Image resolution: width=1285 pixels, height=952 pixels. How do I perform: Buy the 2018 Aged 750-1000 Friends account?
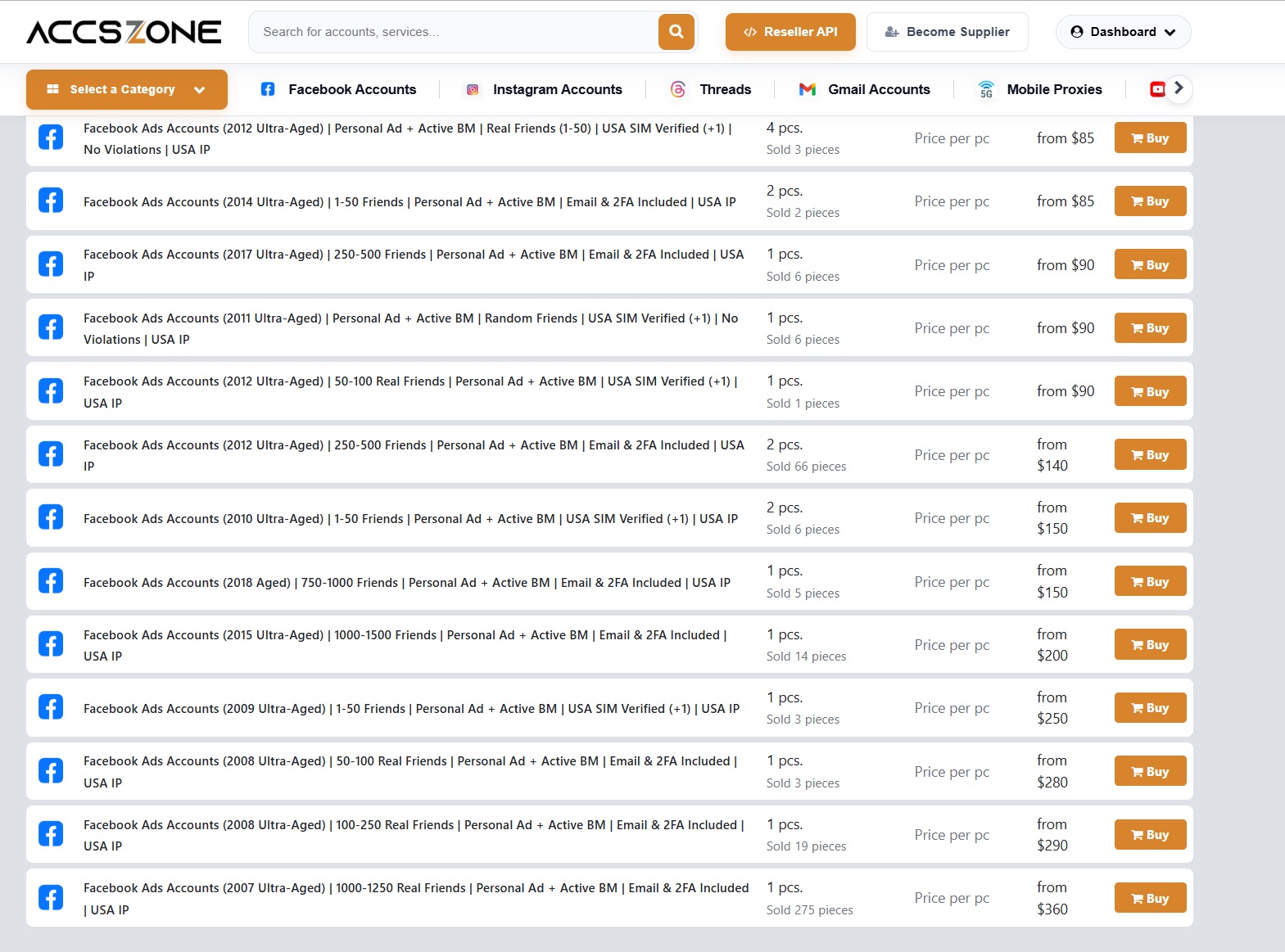click(1150, 582)
